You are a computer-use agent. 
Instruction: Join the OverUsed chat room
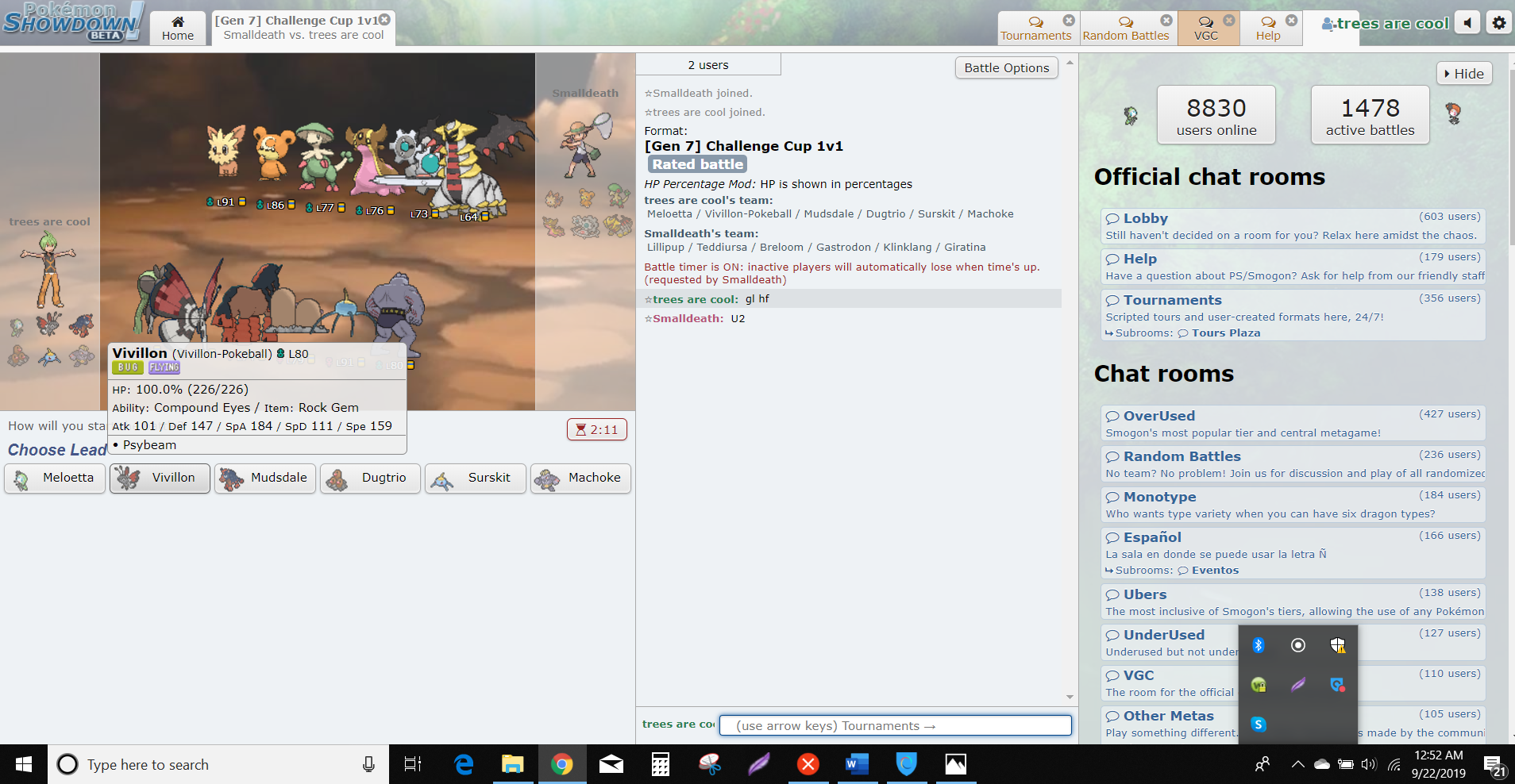pyautogui.click(x=1158, y=416)
